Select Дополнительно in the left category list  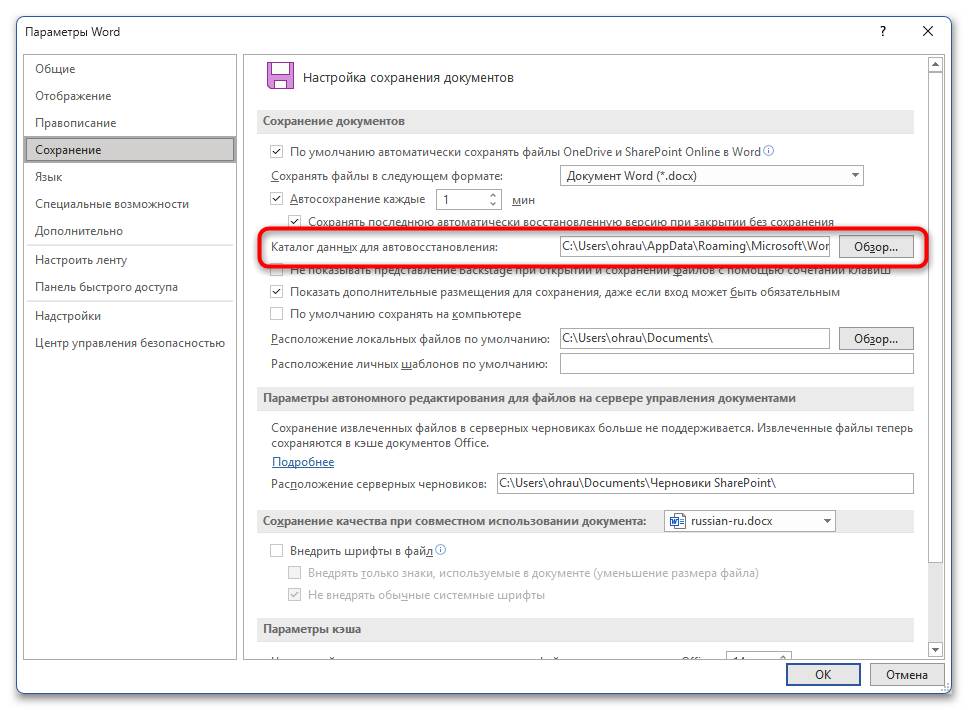(79, 231)
